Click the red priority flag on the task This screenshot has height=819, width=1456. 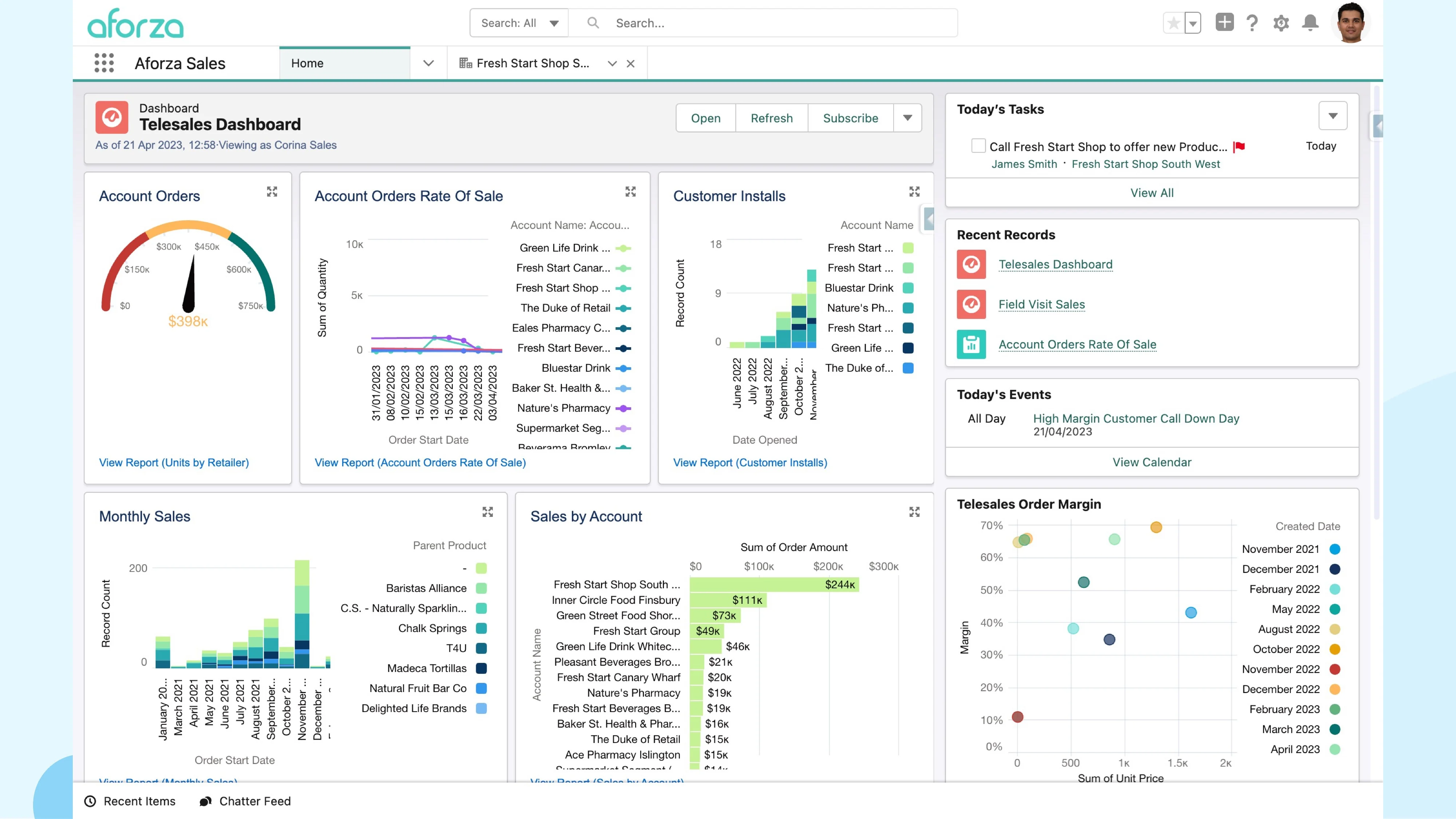[x=1239, y=147]
